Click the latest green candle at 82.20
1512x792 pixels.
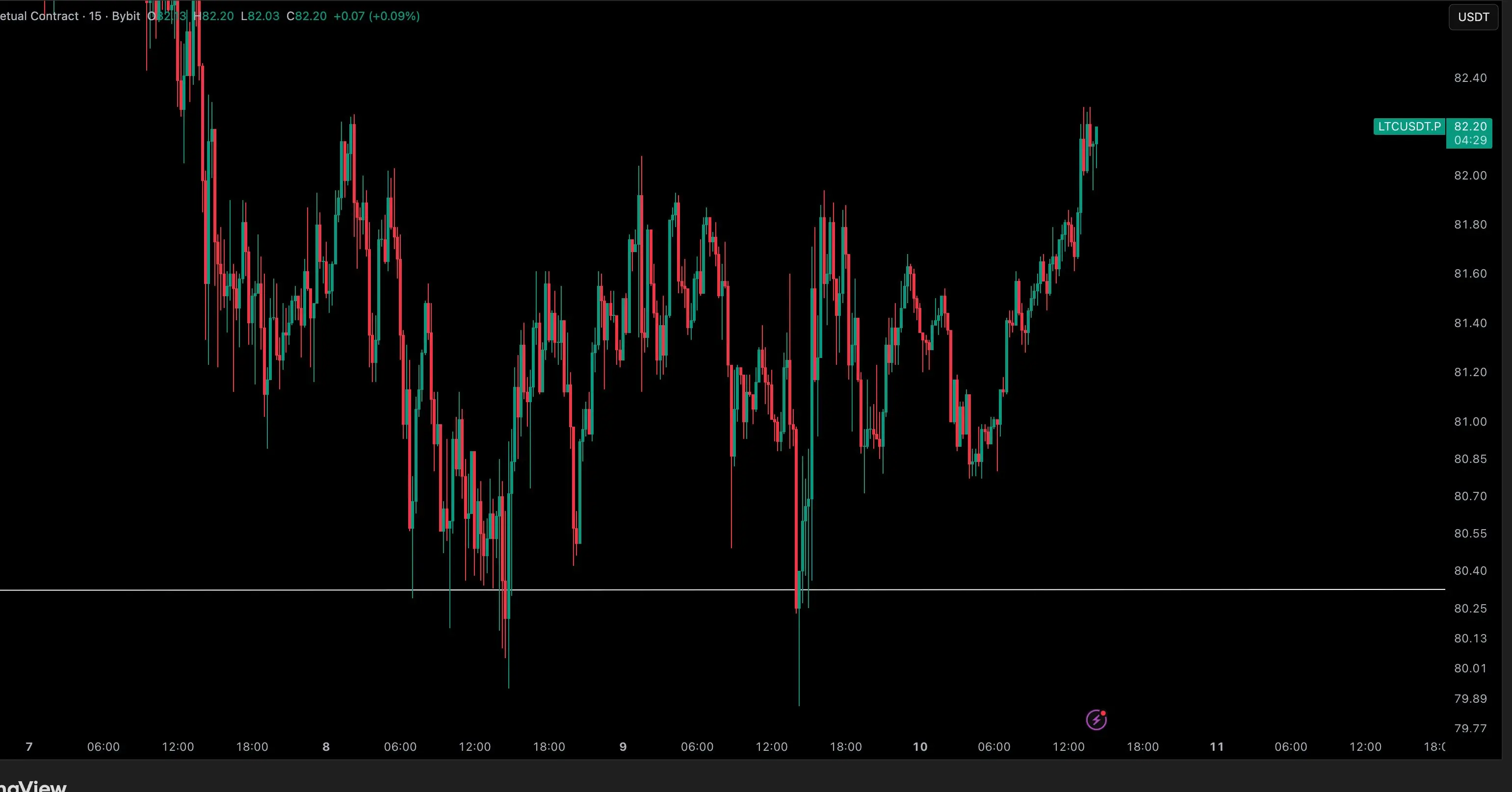(1096, 135)
